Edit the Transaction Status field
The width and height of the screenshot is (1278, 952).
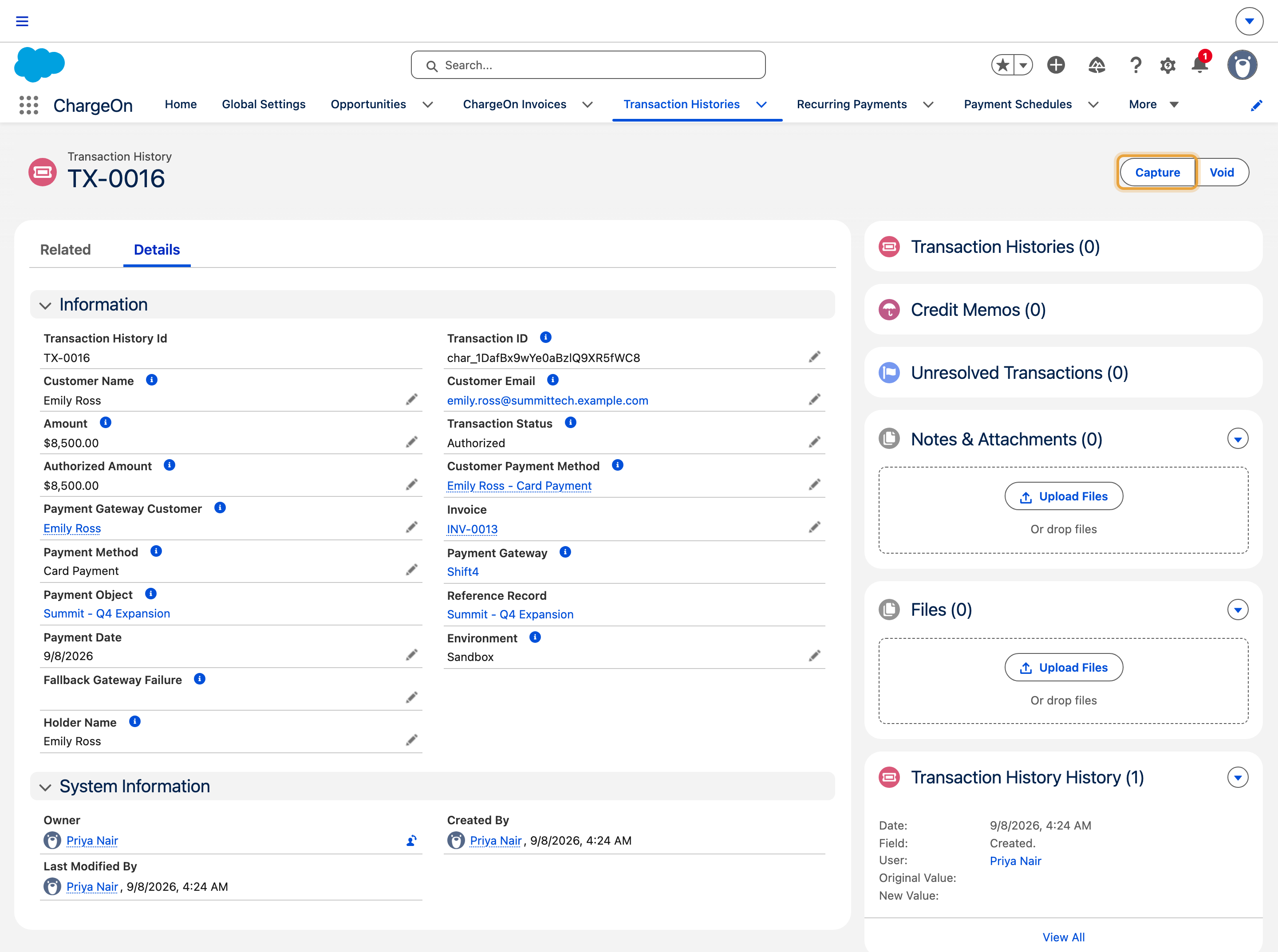[815, 443]
